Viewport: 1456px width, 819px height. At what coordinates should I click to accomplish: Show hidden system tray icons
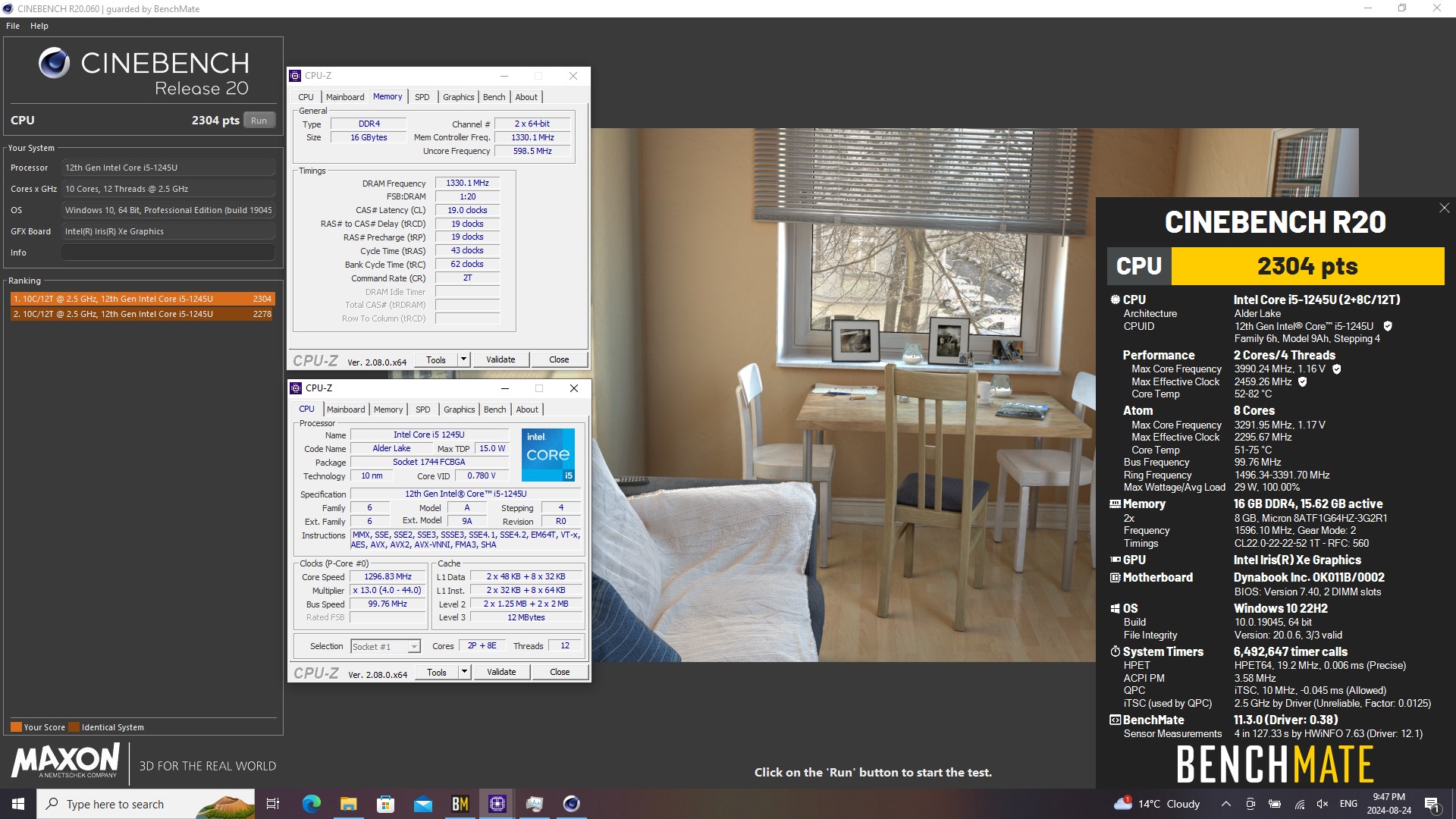click(1225, 804)
